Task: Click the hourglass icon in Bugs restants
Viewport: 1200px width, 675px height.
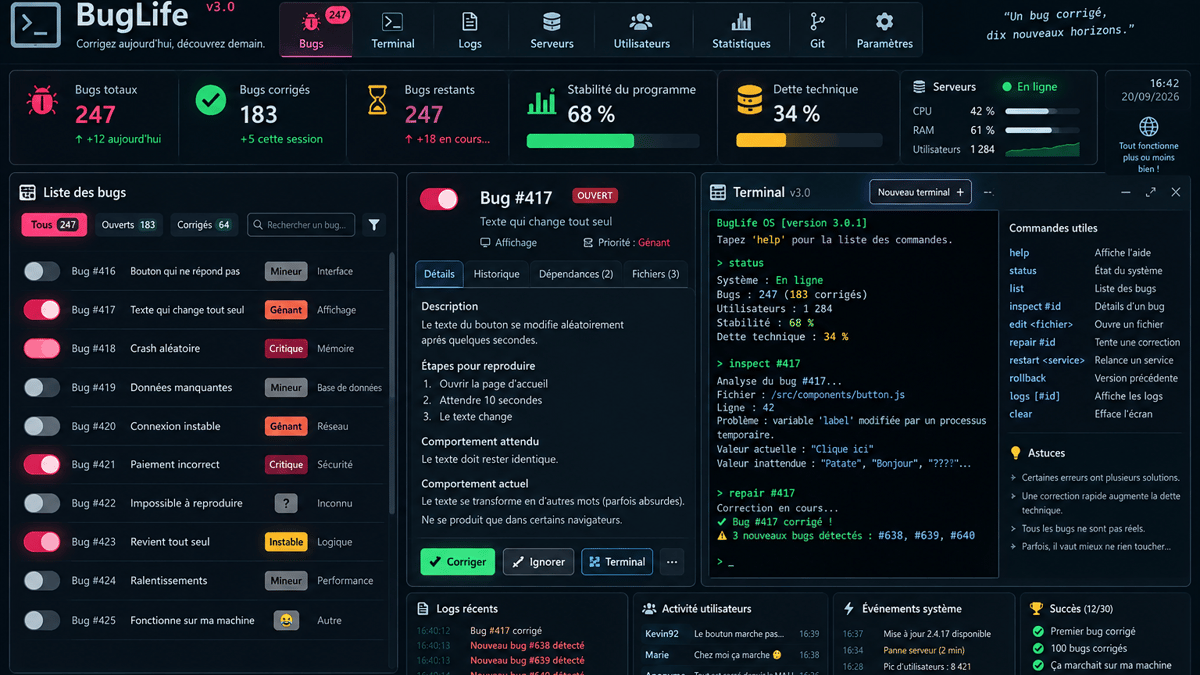Action: point(377,100)
